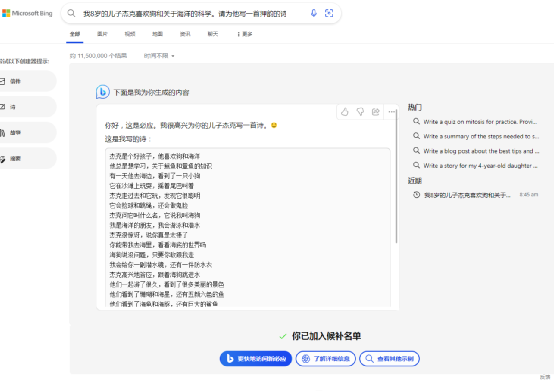Viewport: 554px width, 391px height.
Task: Click the Microsoft Bing logo
Action: [27, 13]
